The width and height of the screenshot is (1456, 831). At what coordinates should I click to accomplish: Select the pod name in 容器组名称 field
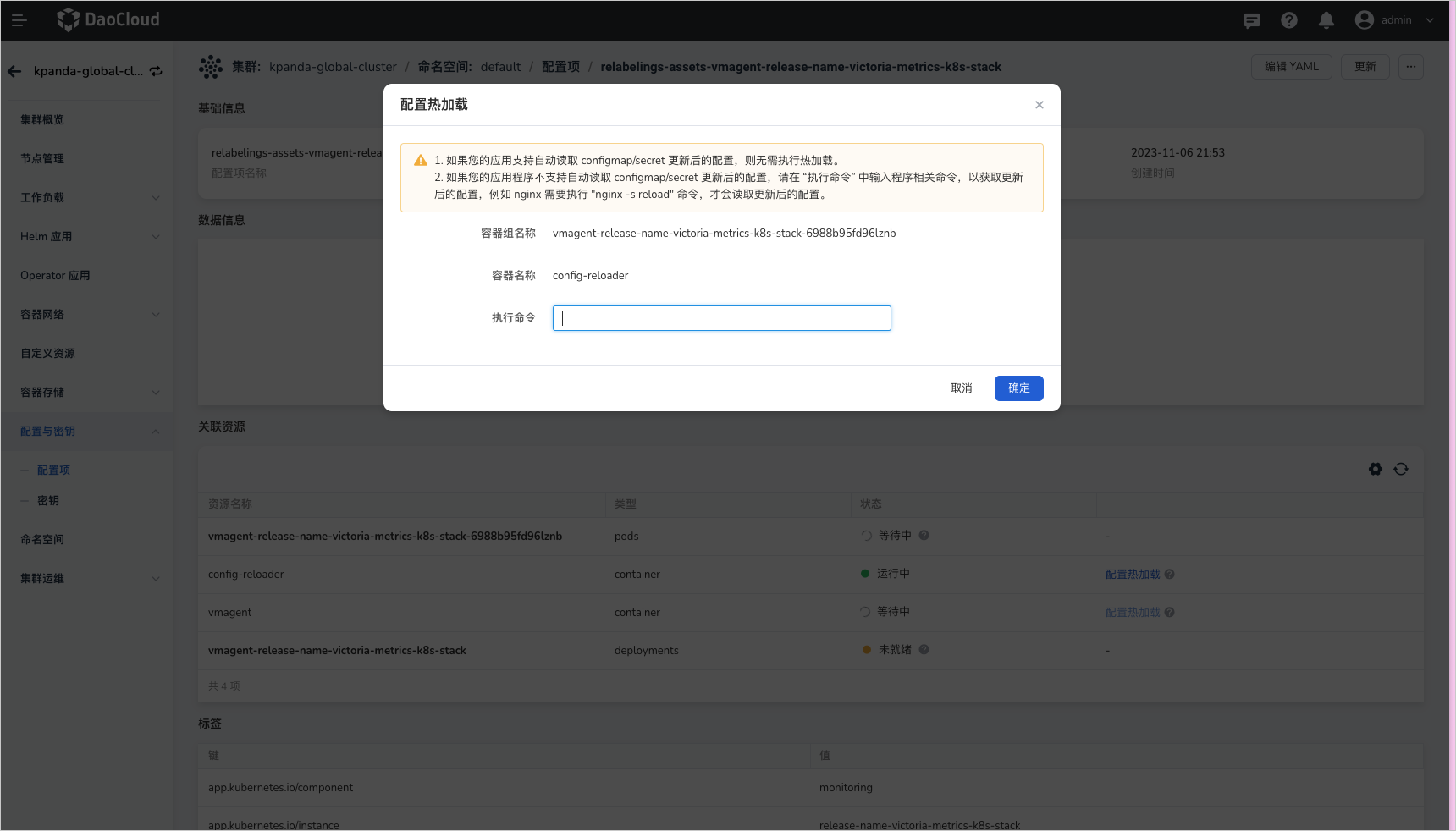pos(724,234)
